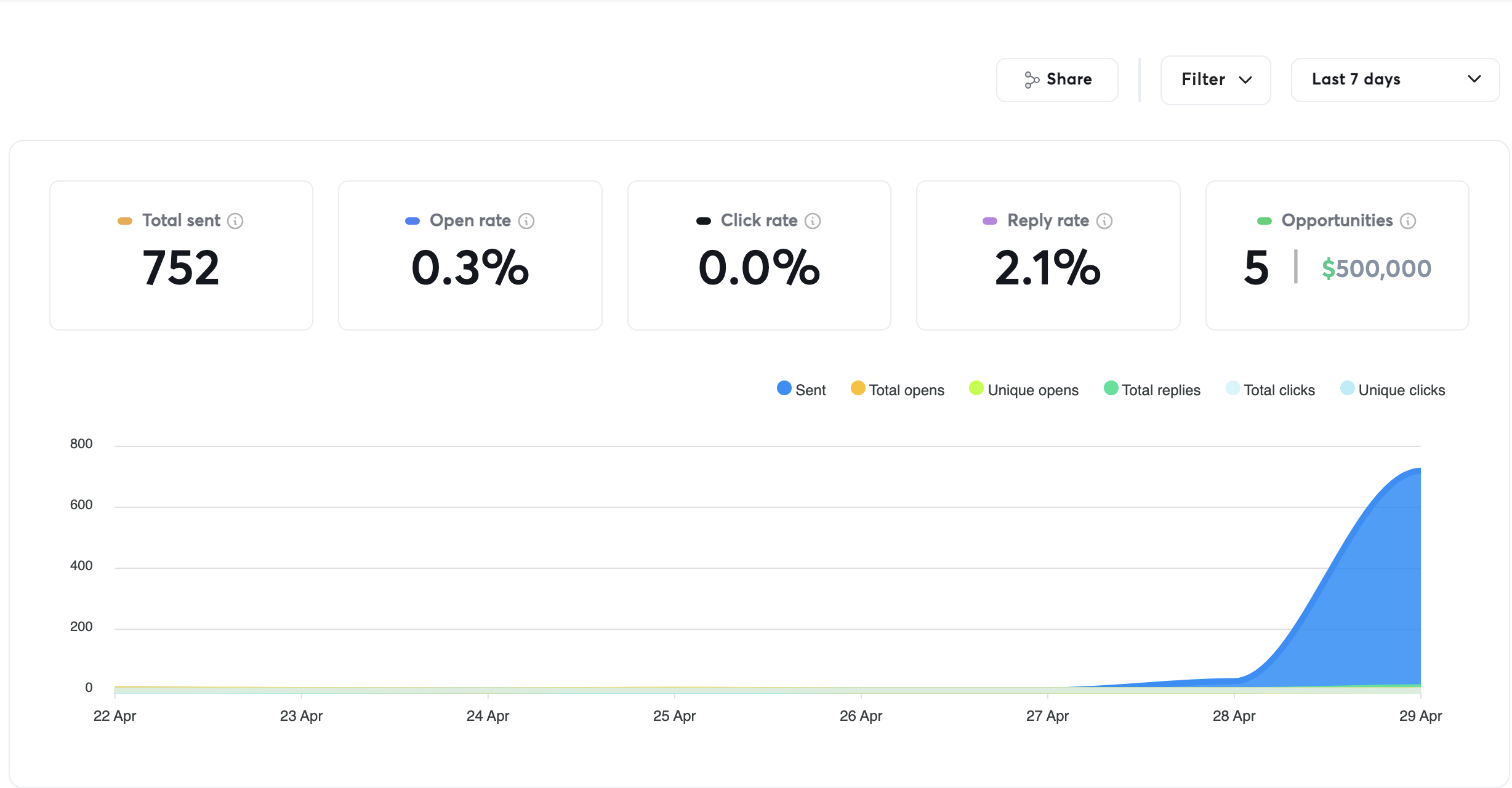Click the chevron arrow on Last 7 days
The width and height of the screenshot is (1512, 788).
click(x=1474, y=79)
